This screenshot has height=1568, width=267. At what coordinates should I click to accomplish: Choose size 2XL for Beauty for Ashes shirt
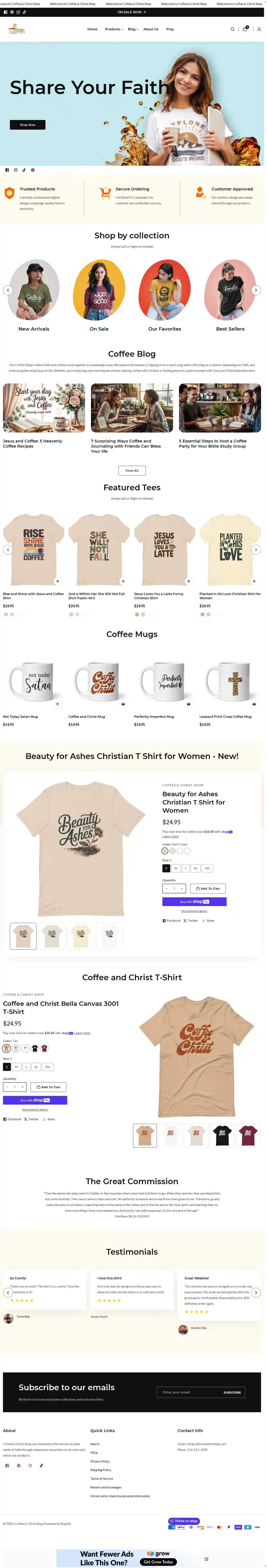[x=207, y=868]
